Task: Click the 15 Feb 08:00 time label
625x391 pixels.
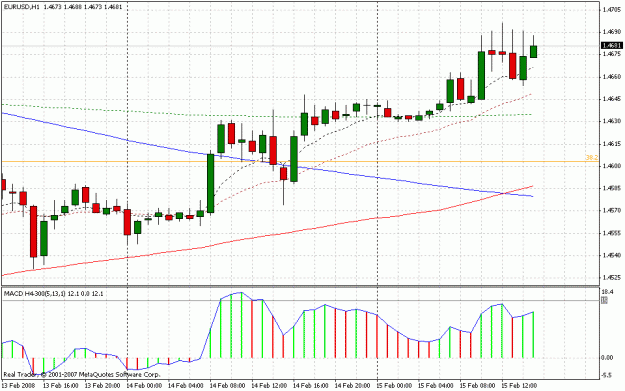Action: pyautogui.click(x=478, y=386)
